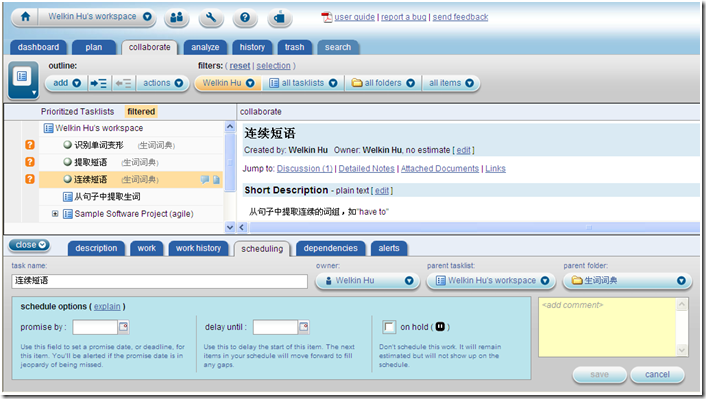Select the 识别单词变形 task circle

tap(68, 145)
